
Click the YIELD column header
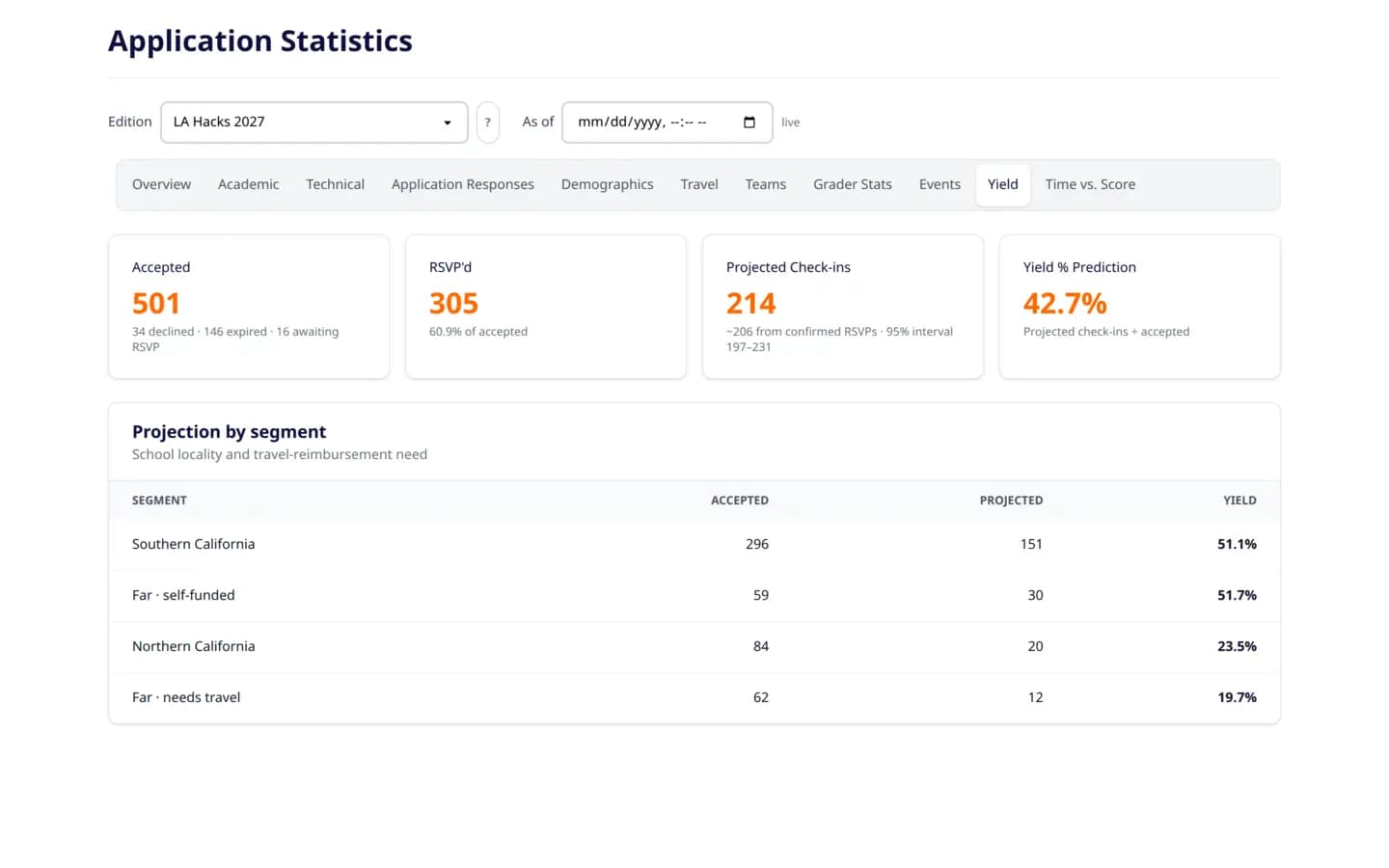click(x=1239, y=501)
